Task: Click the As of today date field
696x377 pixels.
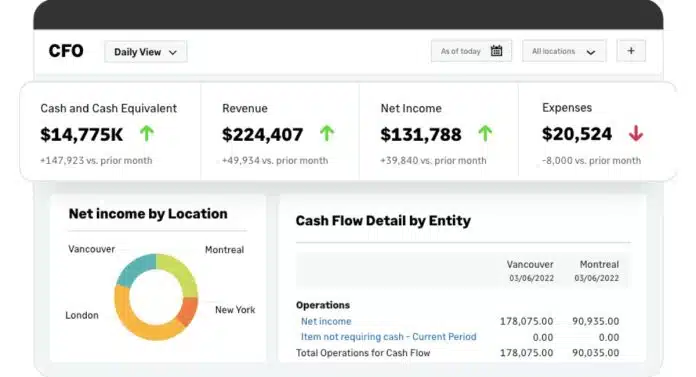Action: coord(471,51)
